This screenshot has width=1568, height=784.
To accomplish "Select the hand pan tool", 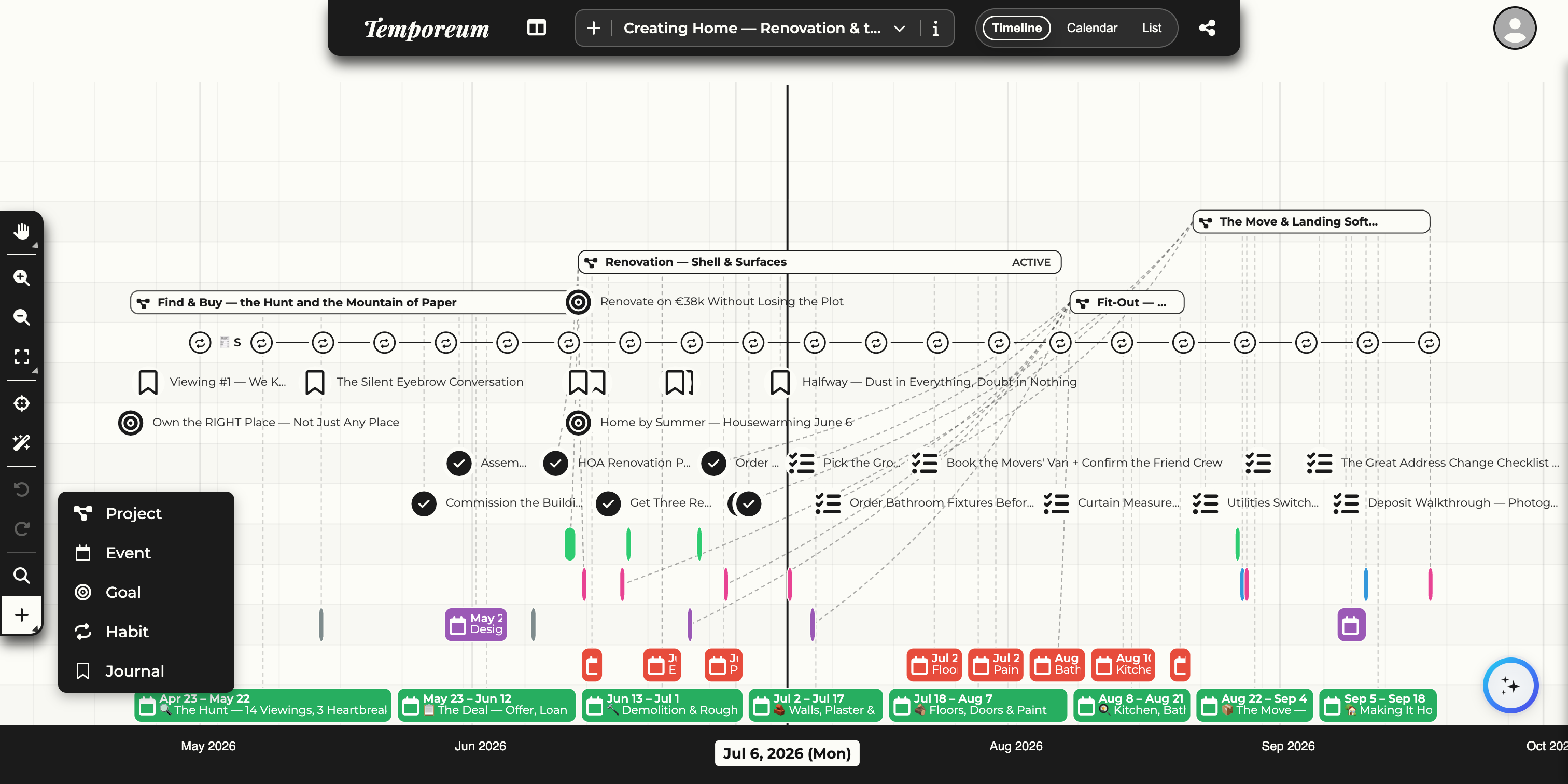I will coord(22,231).
